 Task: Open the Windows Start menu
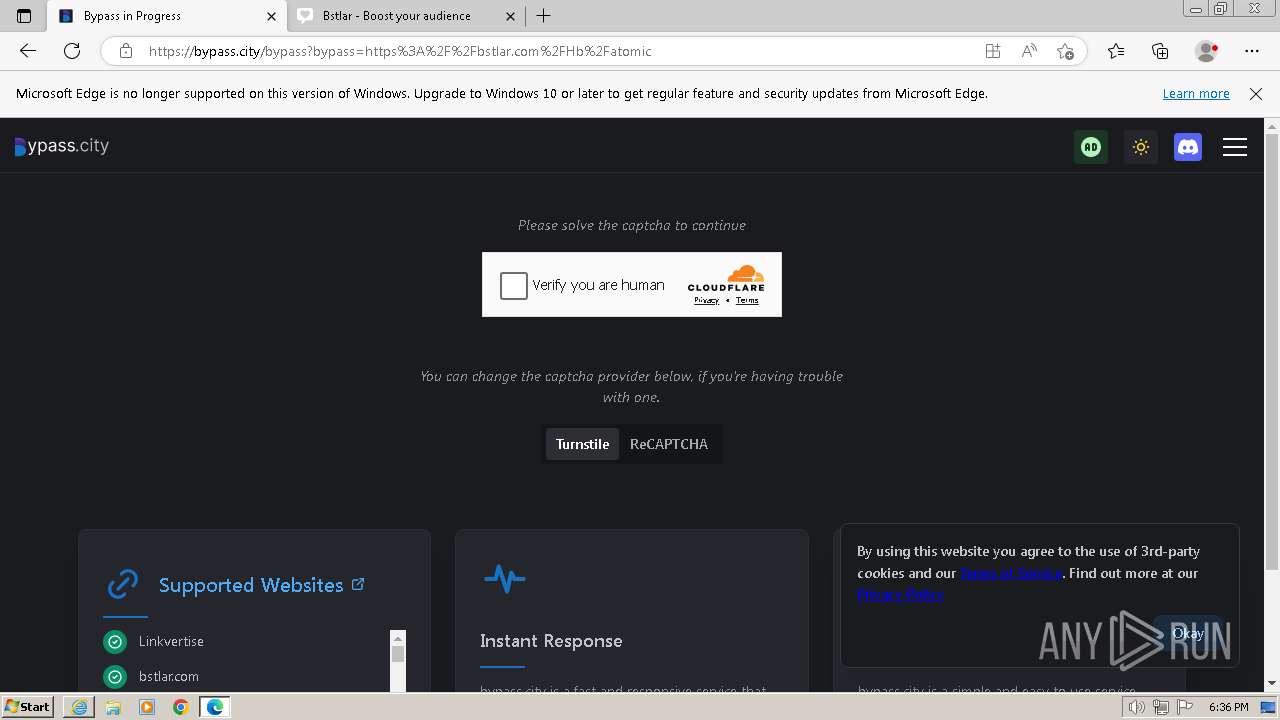(x=28, y=707)
